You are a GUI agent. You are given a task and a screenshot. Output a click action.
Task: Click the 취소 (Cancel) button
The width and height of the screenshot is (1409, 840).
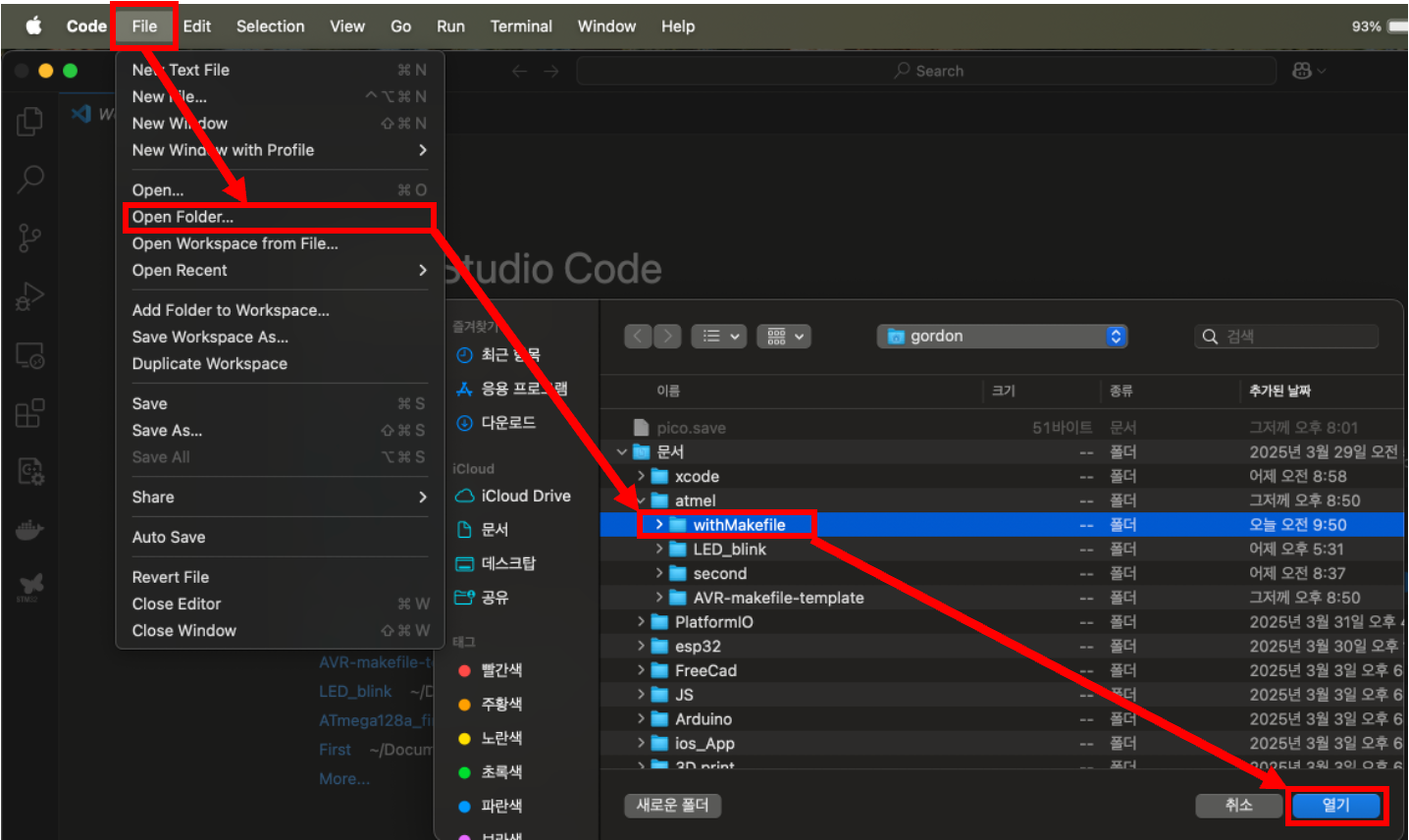[x=1238, y=806]
